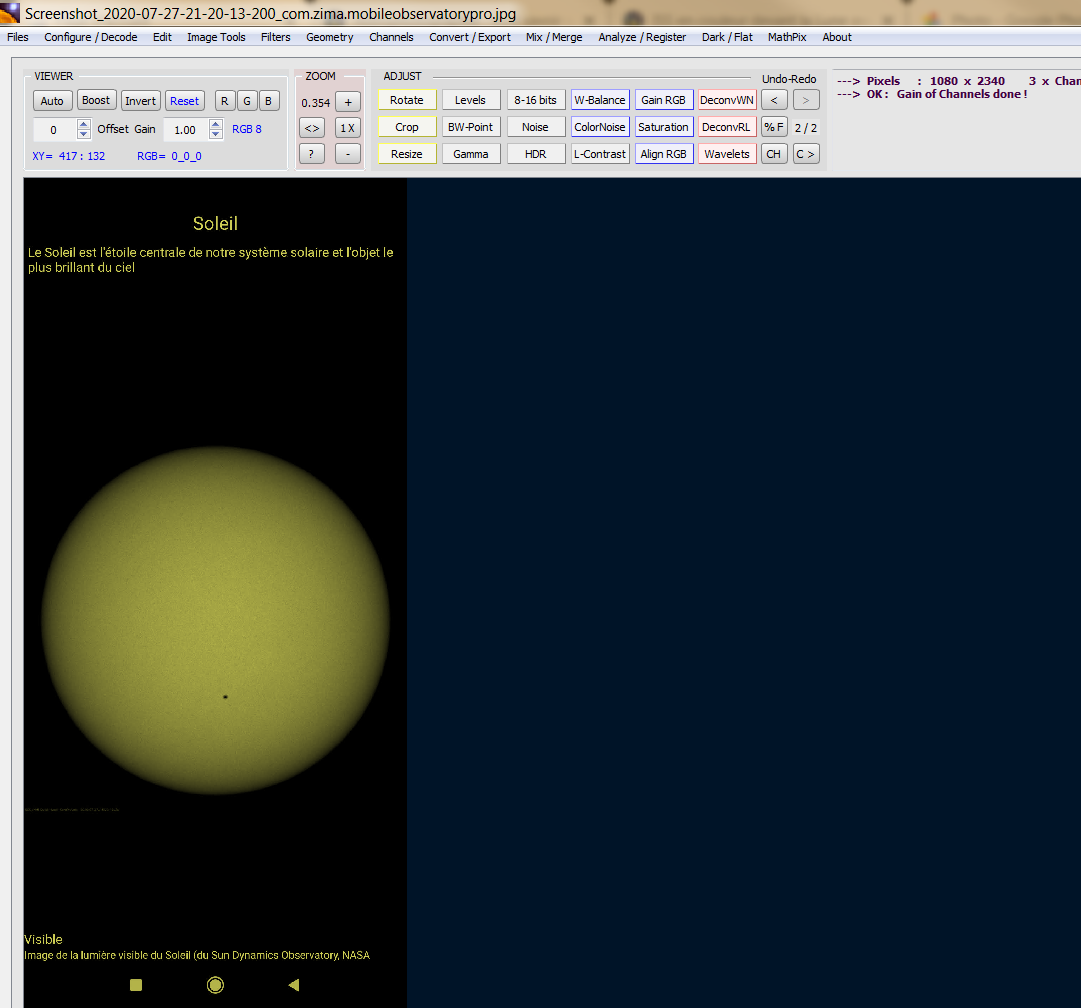
Task: Open the Edit menu
Action: 162,37
